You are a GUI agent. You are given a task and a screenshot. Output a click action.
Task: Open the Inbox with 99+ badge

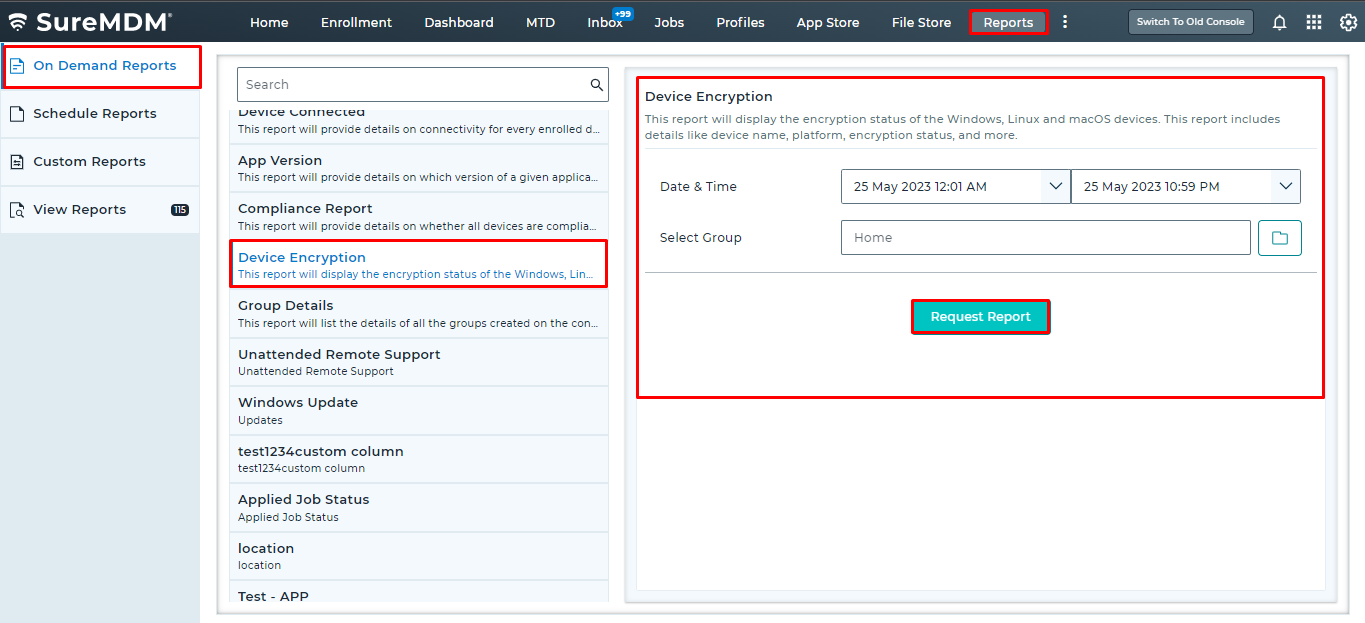point(603,21)
